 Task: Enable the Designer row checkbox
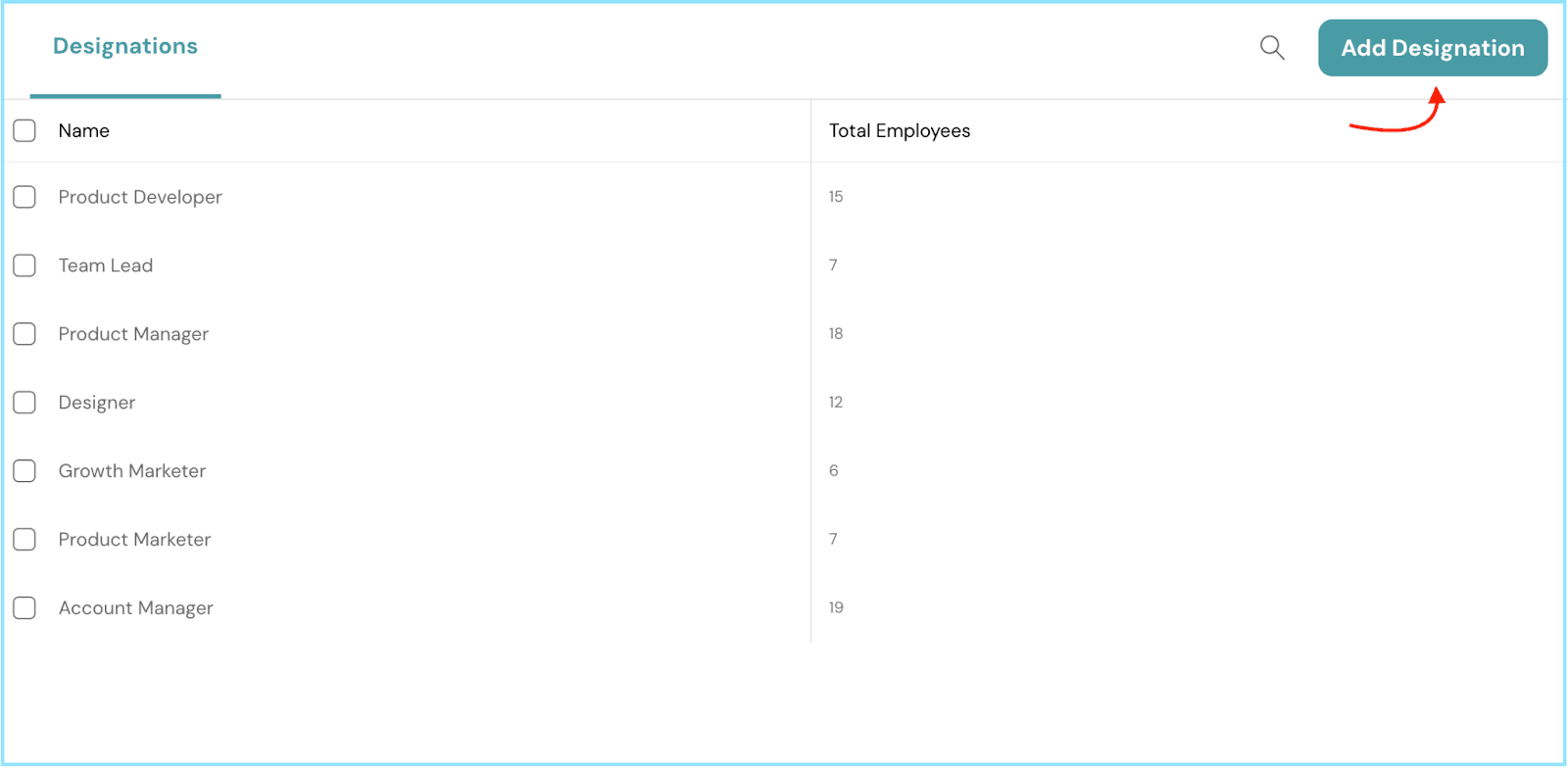coord(24,403)
